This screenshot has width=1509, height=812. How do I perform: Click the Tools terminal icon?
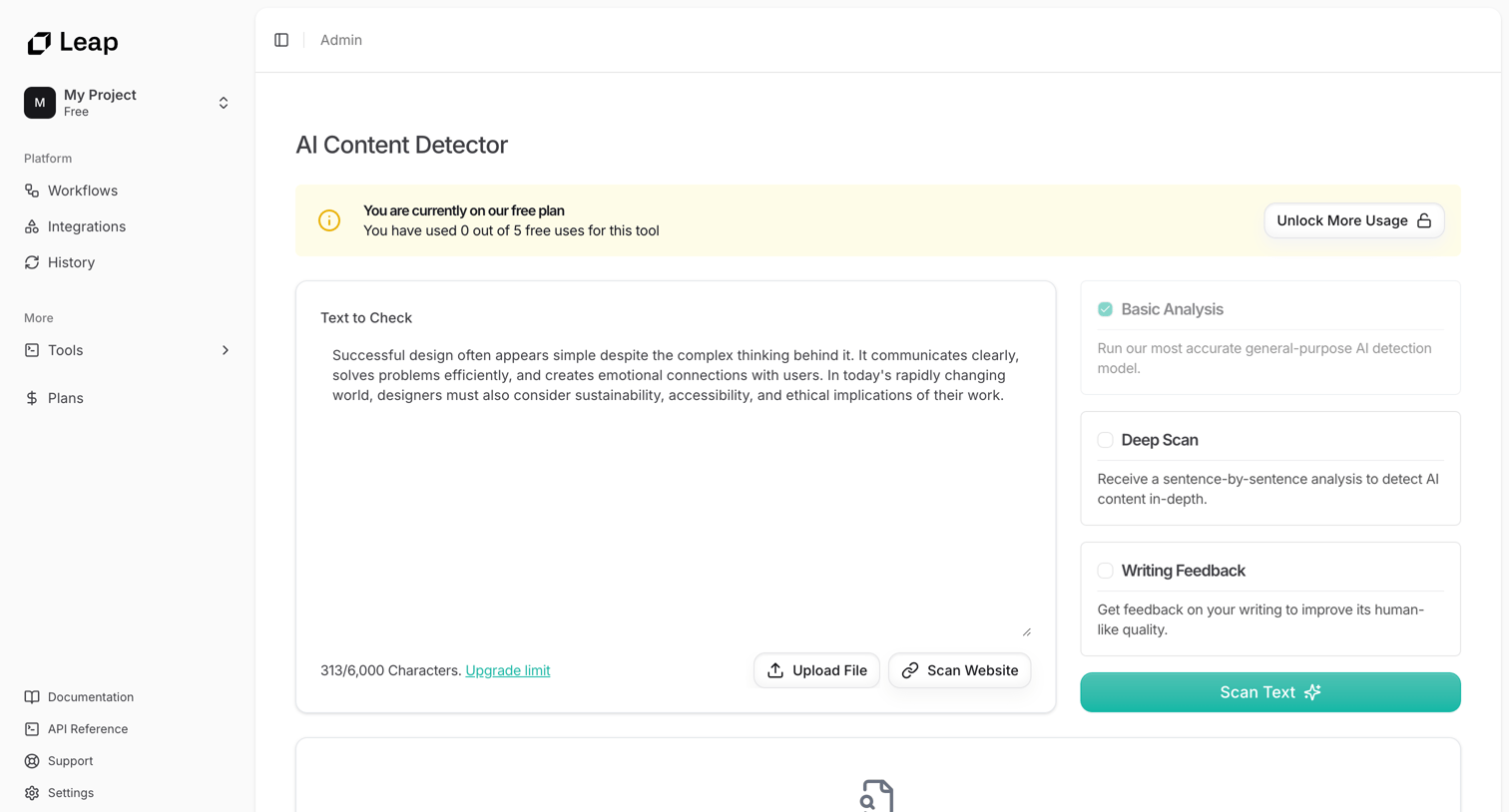pyautogui.click(x=32, y=350)
